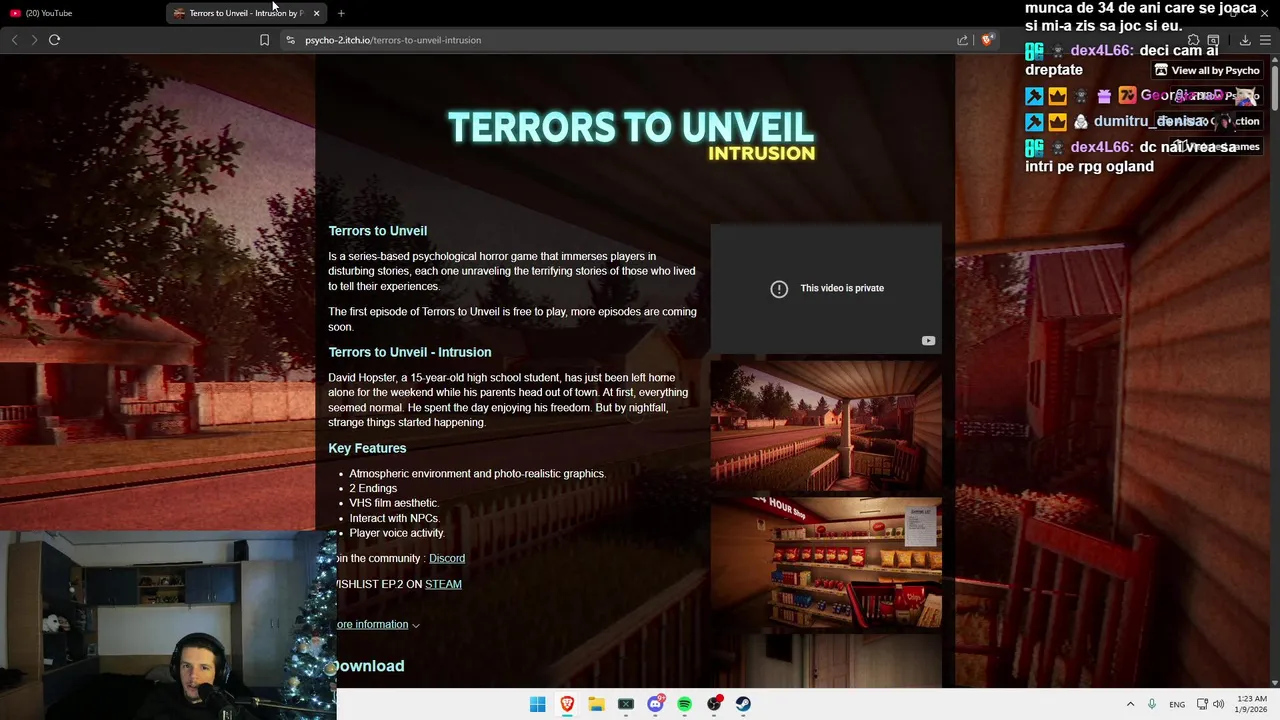
Task: Open the 24 Hour Shop screenshot thumbnail
Action: [826, 562]
